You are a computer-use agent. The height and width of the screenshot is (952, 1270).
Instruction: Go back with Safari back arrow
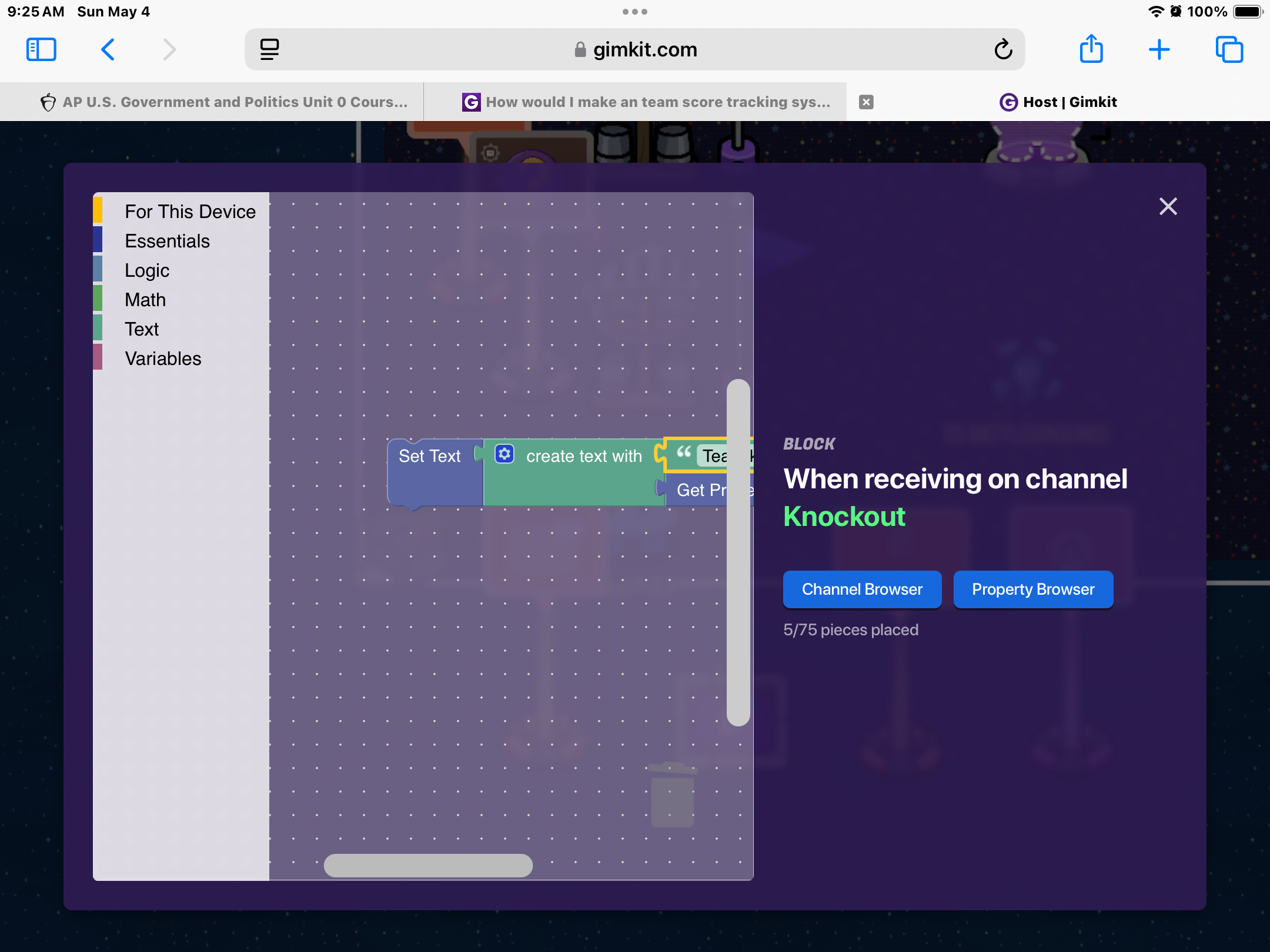point(108,49)
